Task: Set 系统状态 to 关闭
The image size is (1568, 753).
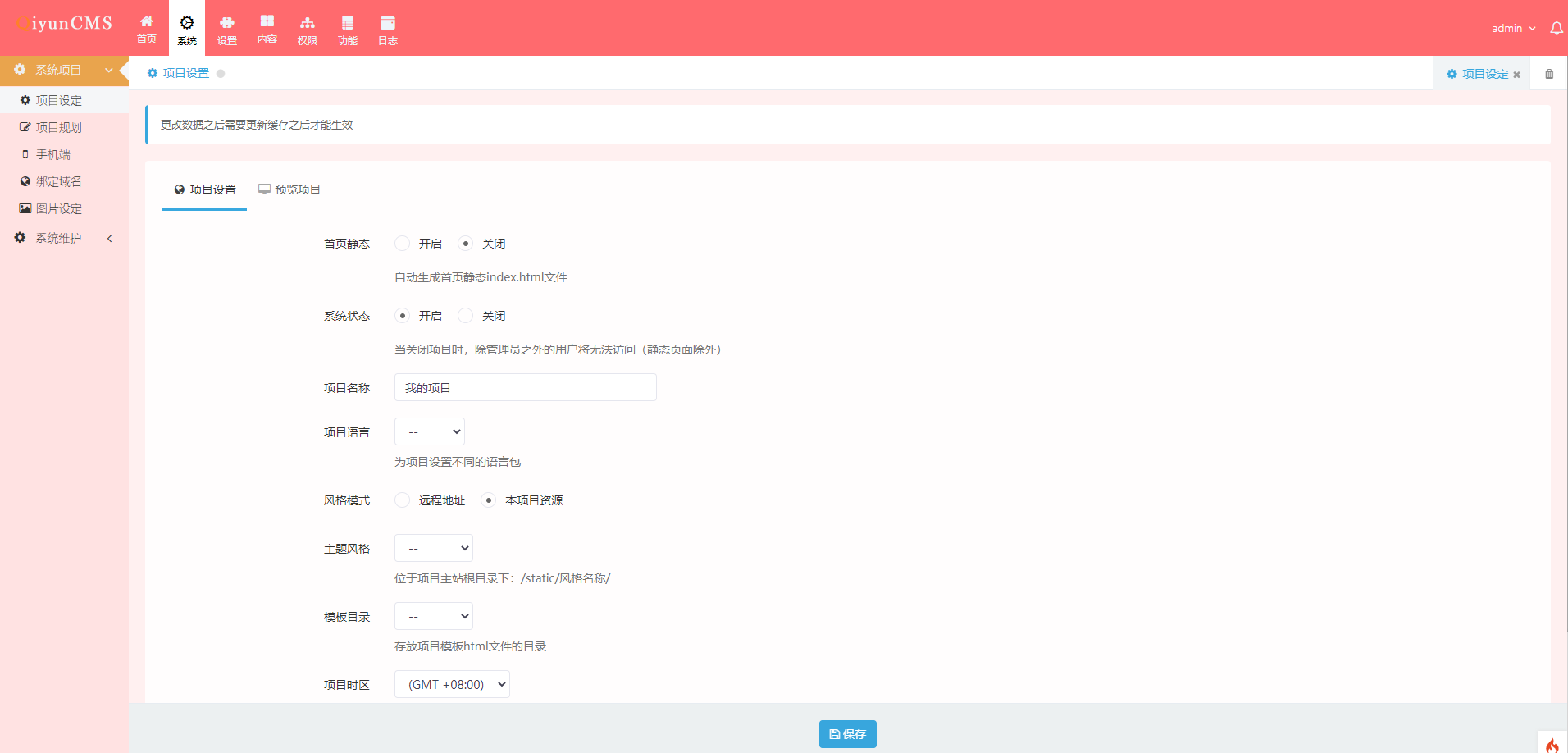Action: [x=466, y=316]
